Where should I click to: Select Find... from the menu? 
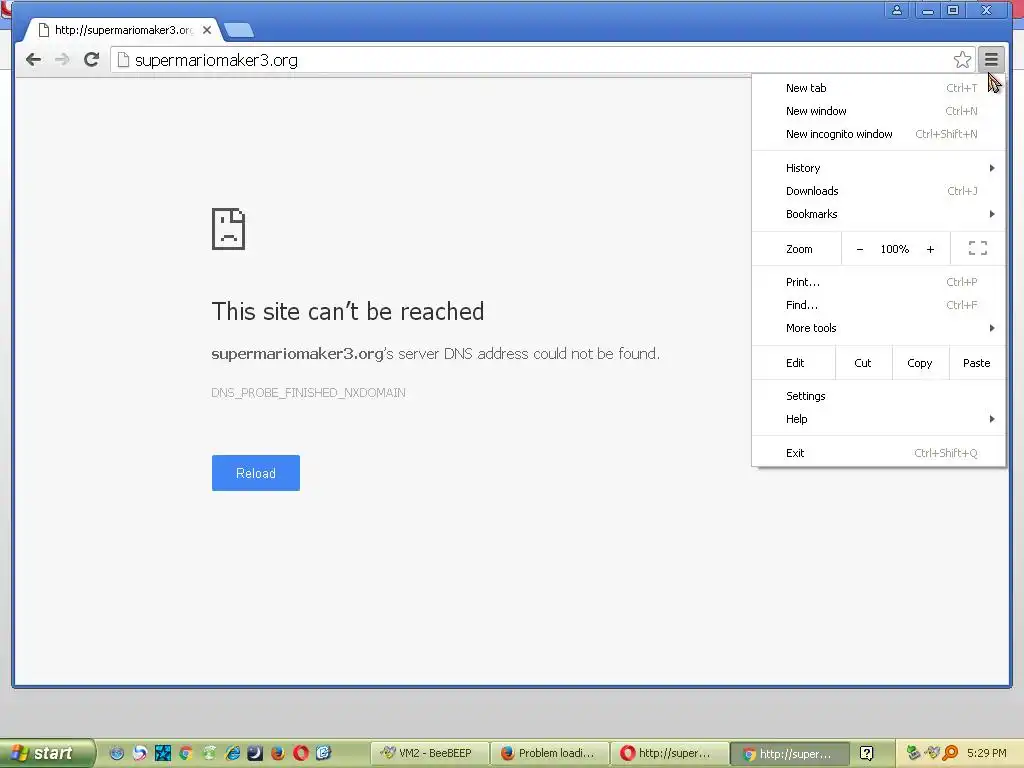878,305
